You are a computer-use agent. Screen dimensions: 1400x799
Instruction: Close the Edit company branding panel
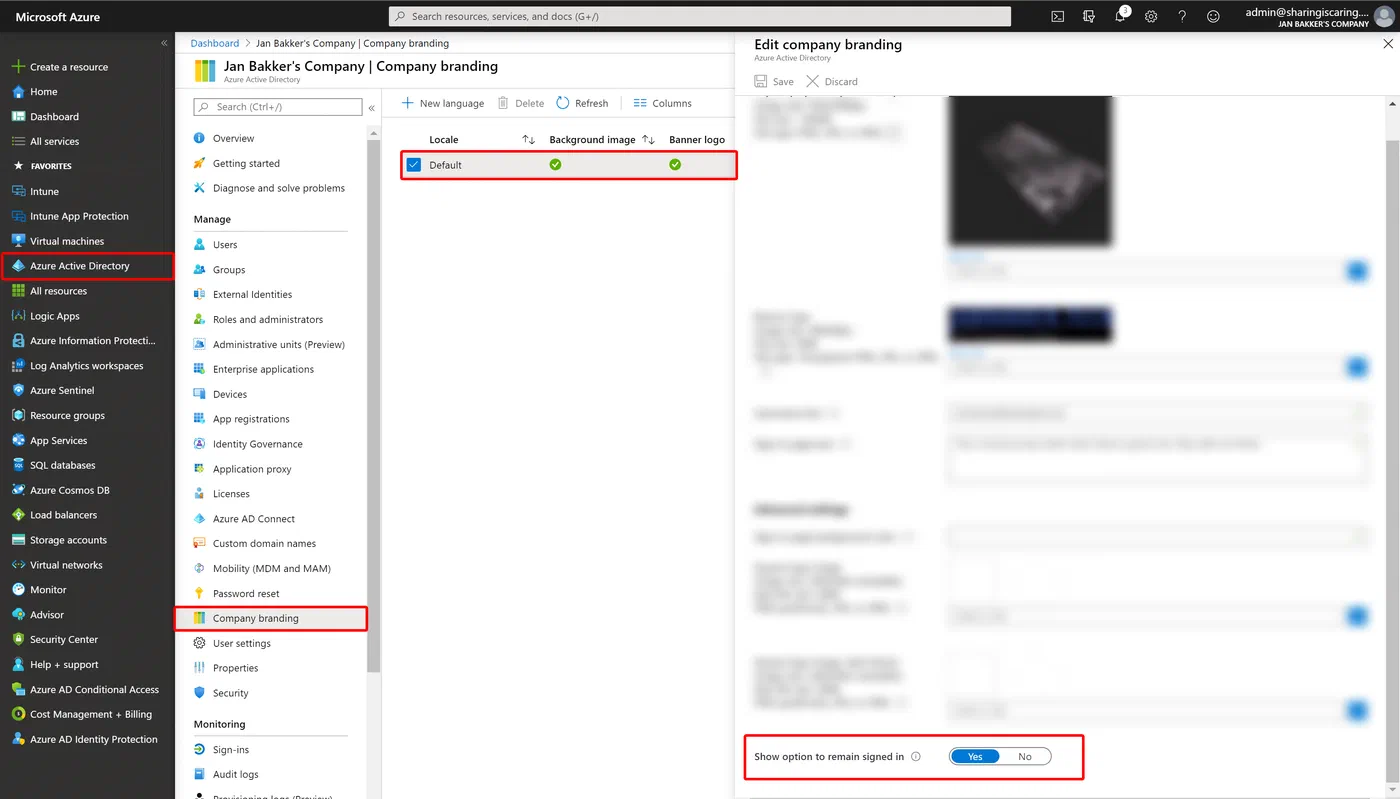point(1387,44)
